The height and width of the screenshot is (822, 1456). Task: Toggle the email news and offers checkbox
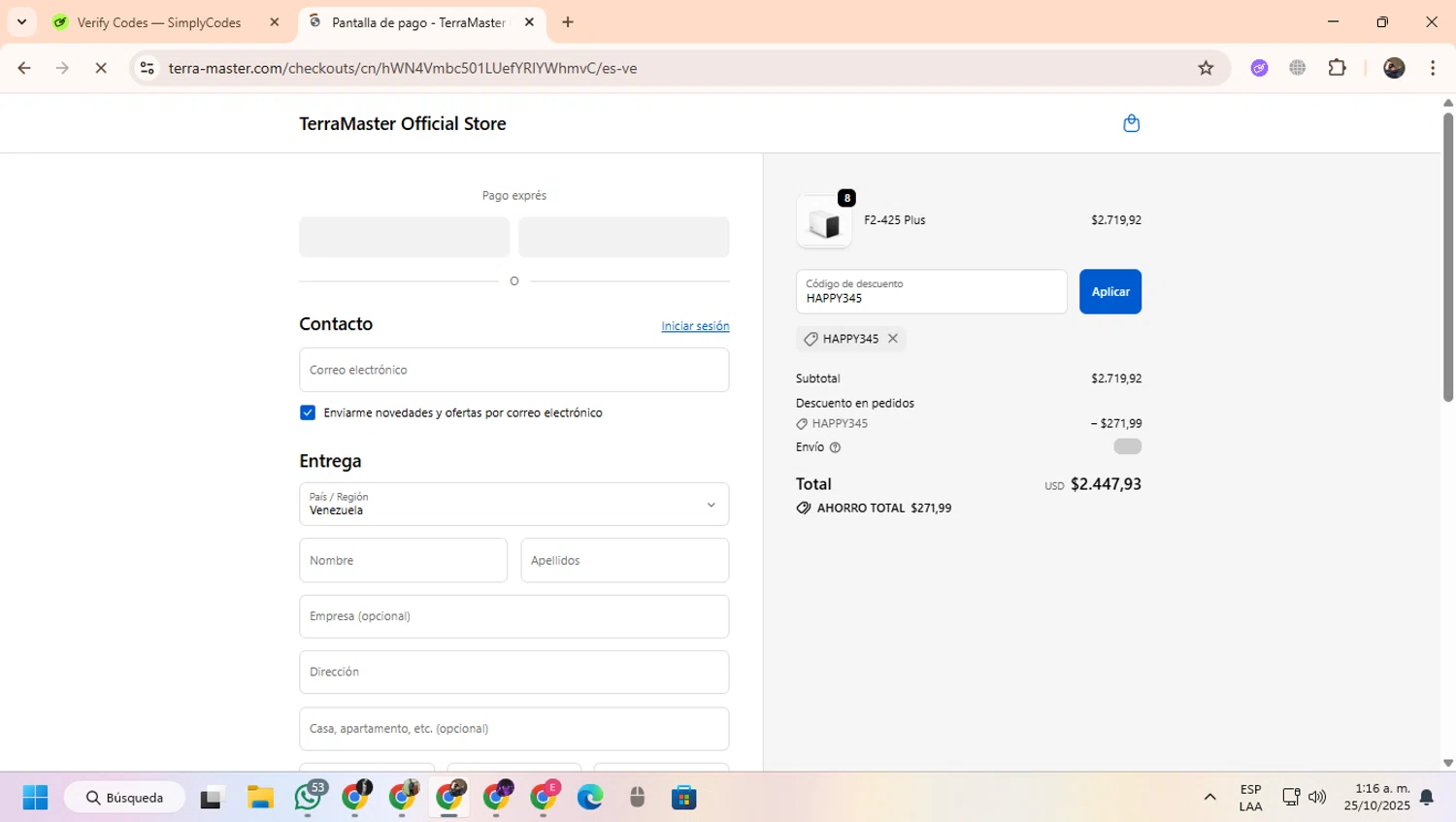tap(308, 412)
